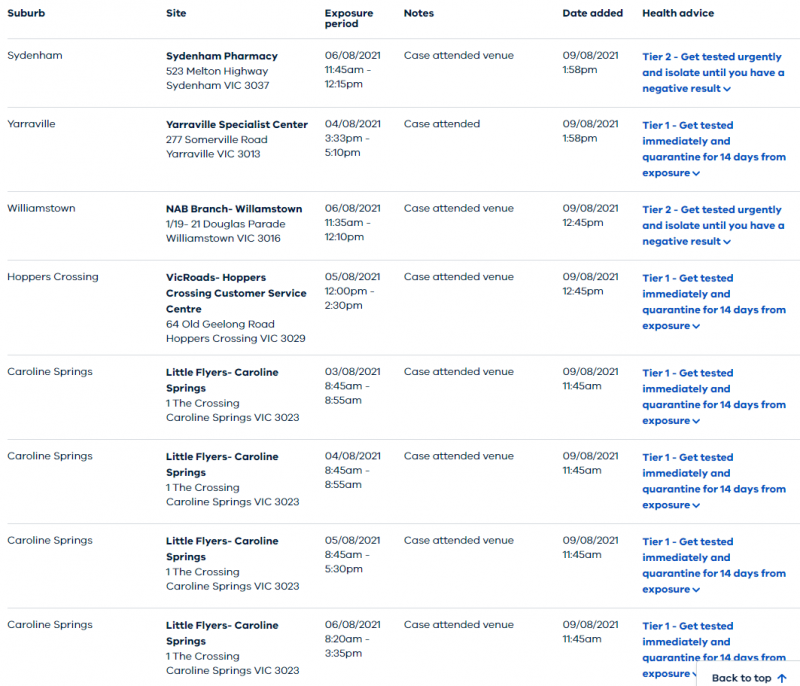Click the Notes column header
This screenshot has height=686, width=800.
[x=419, y=13]
